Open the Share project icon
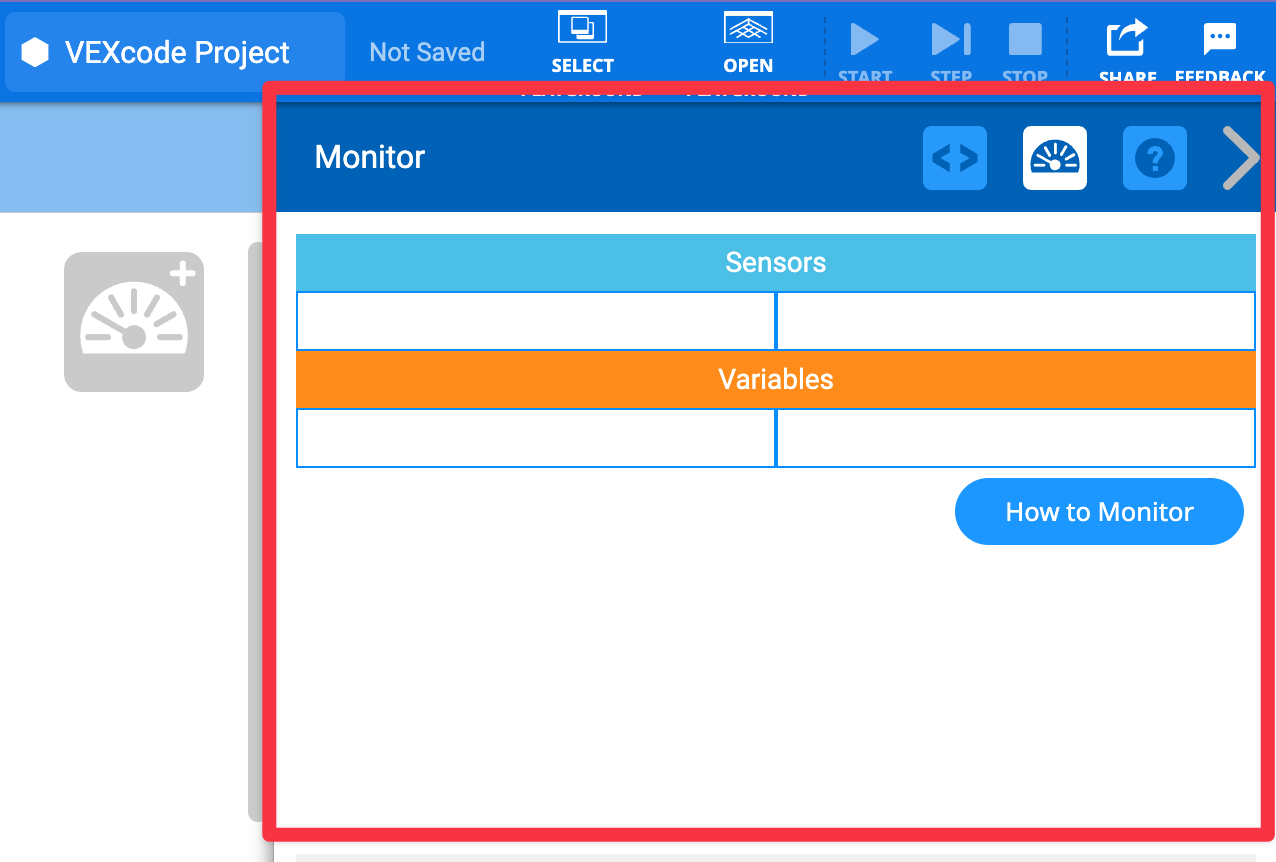 [1127, 40]
